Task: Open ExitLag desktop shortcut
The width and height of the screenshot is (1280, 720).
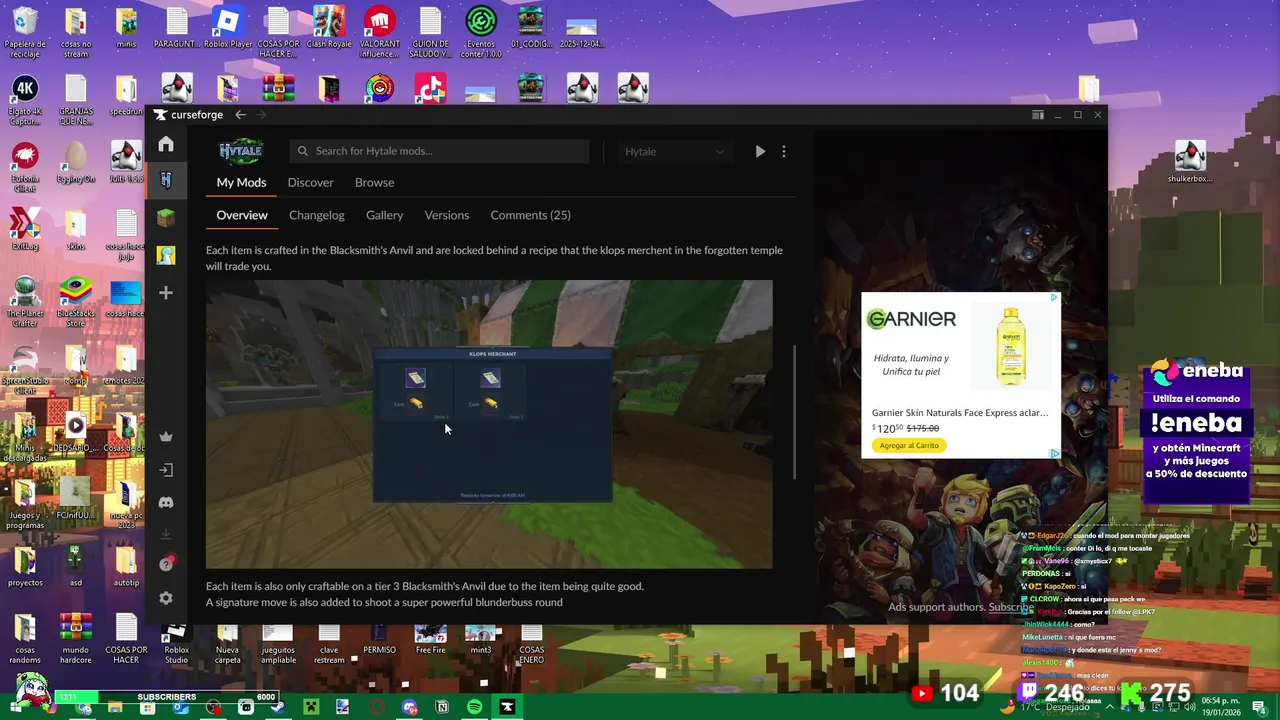Action: [25, 229]
